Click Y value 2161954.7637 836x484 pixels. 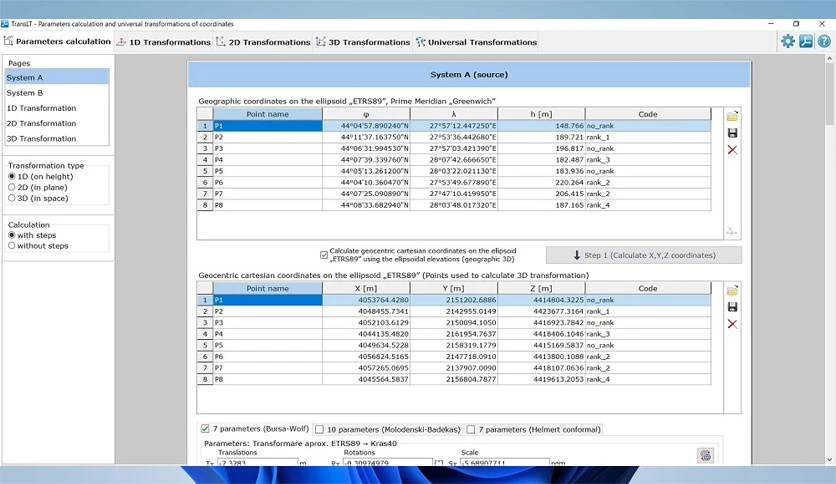tap(454, 334)
